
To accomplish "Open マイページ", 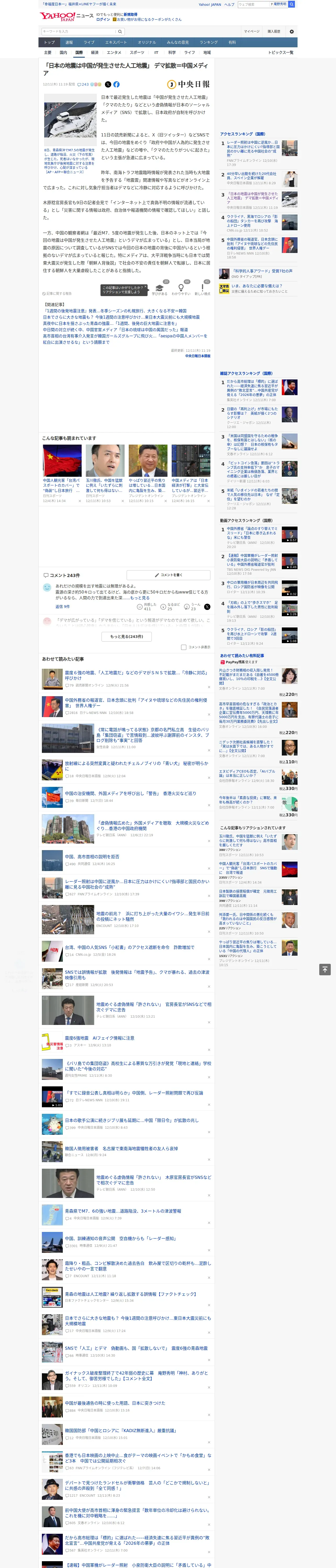I will [252, 31].
